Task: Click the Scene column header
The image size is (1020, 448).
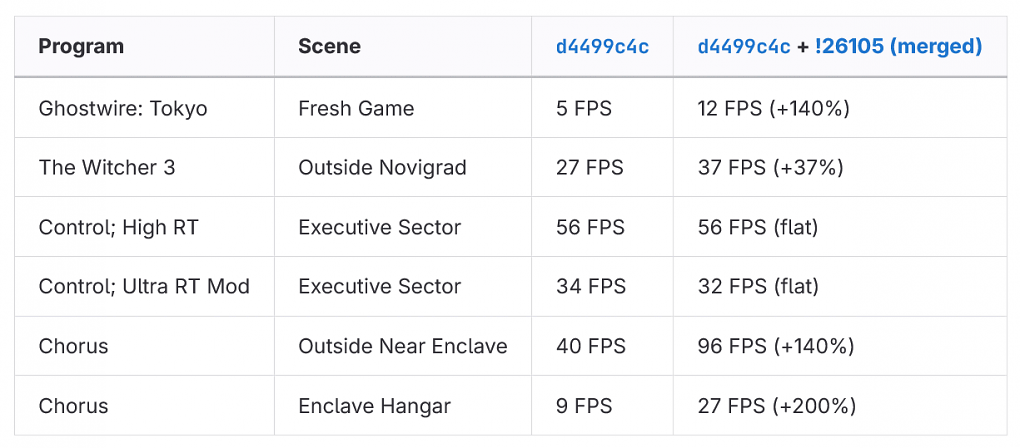Action: (x=329, y=47)
